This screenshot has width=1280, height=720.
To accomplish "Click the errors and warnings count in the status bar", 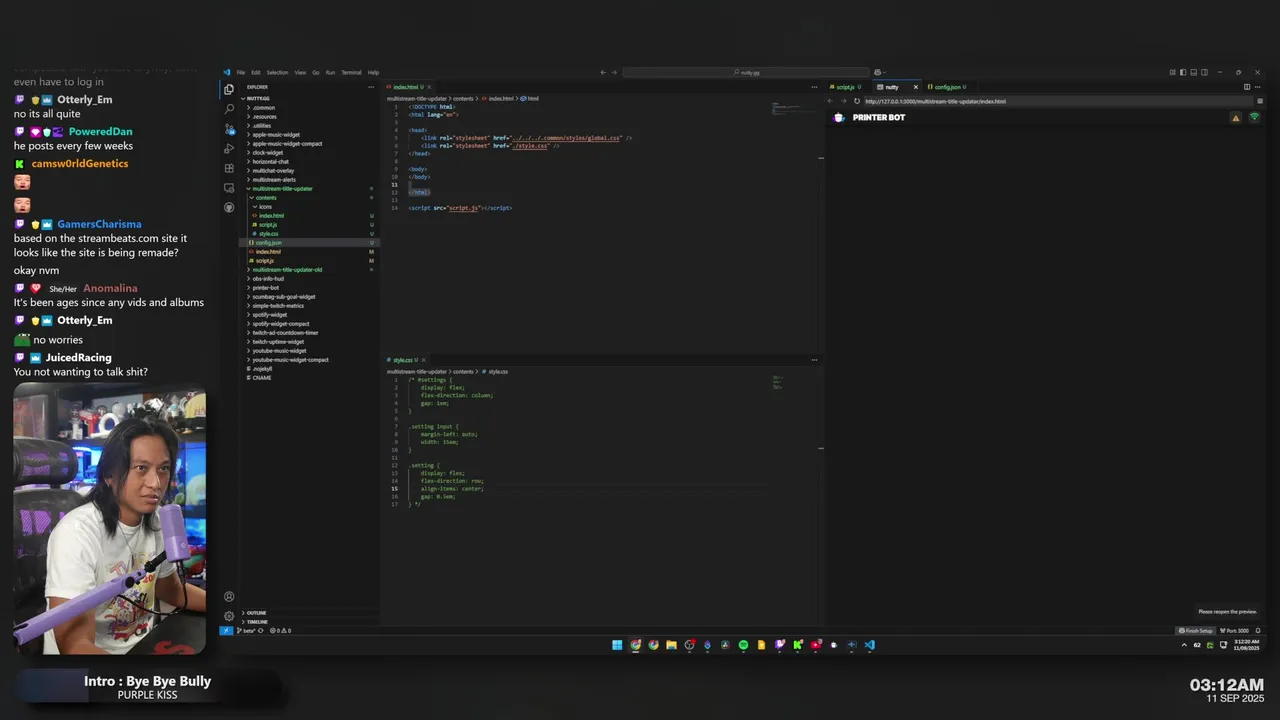I will tap(280, 631).
